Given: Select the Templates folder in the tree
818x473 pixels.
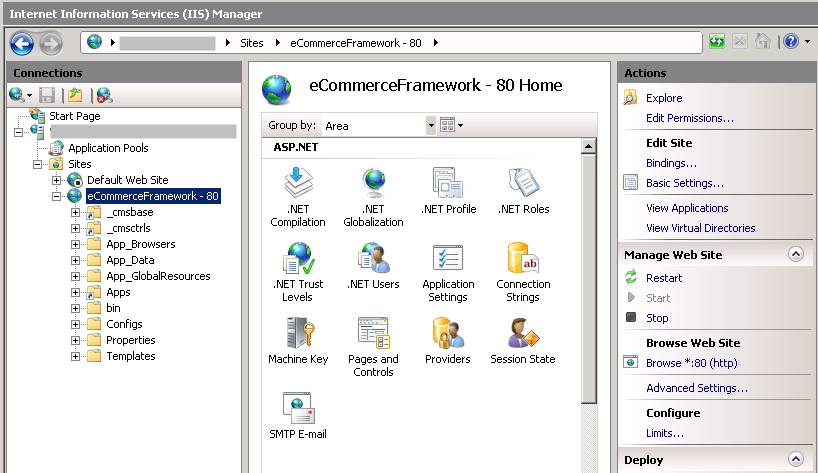Looking at the screenshot, I should click(x=130, y=356).
